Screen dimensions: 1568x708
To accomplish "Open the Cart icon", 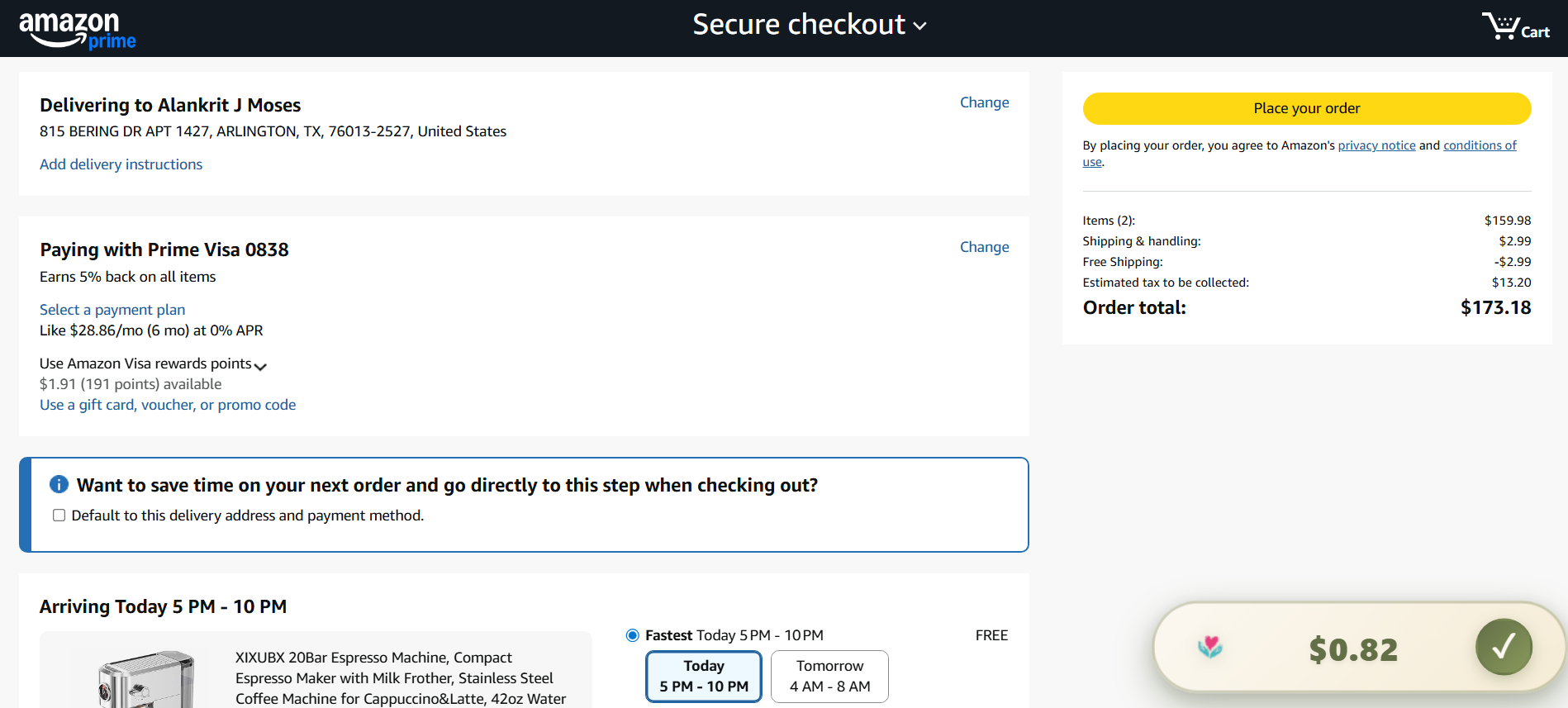I will point(1514,26).
